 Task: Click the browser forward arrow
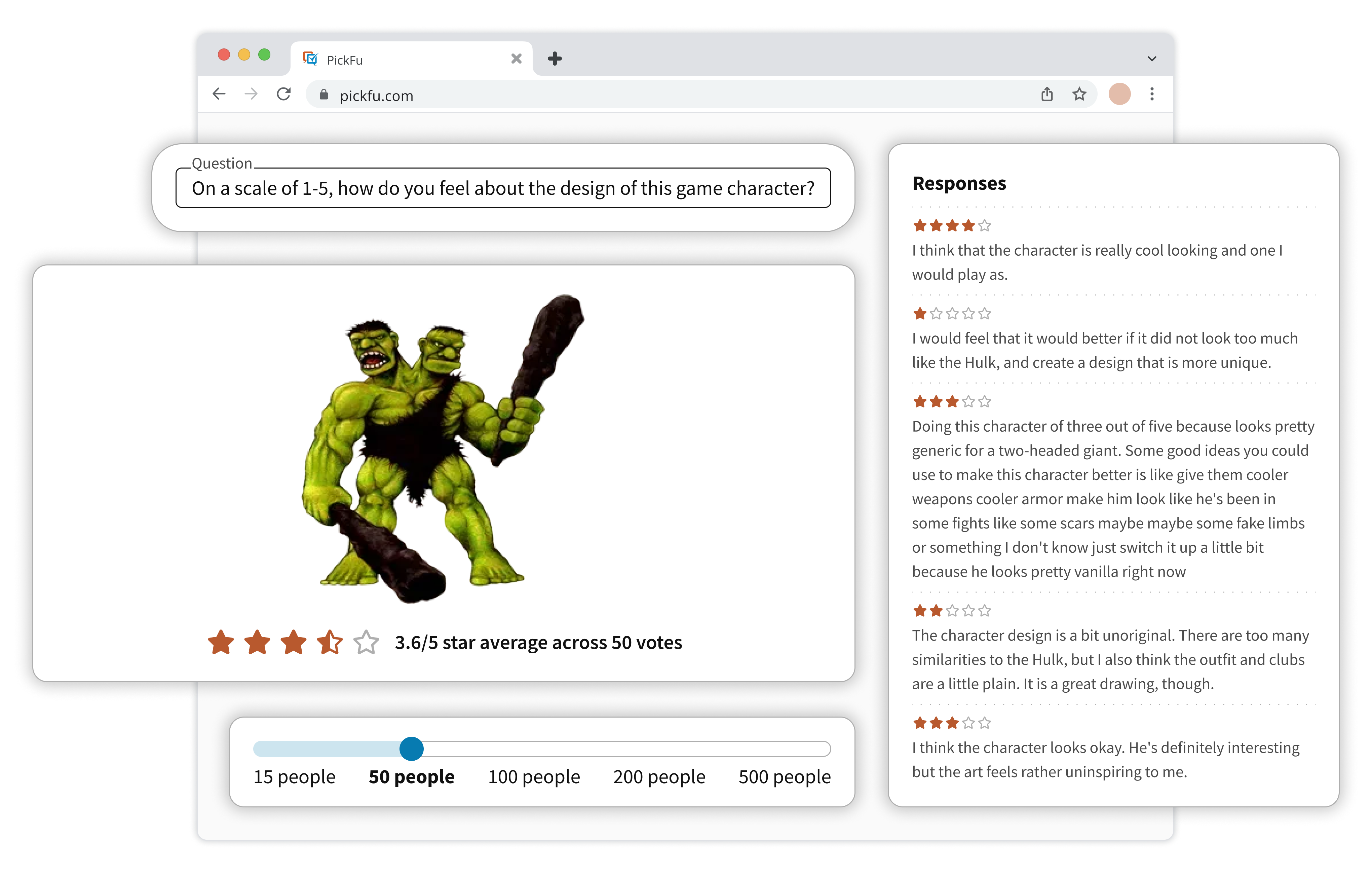pos(251,94)
